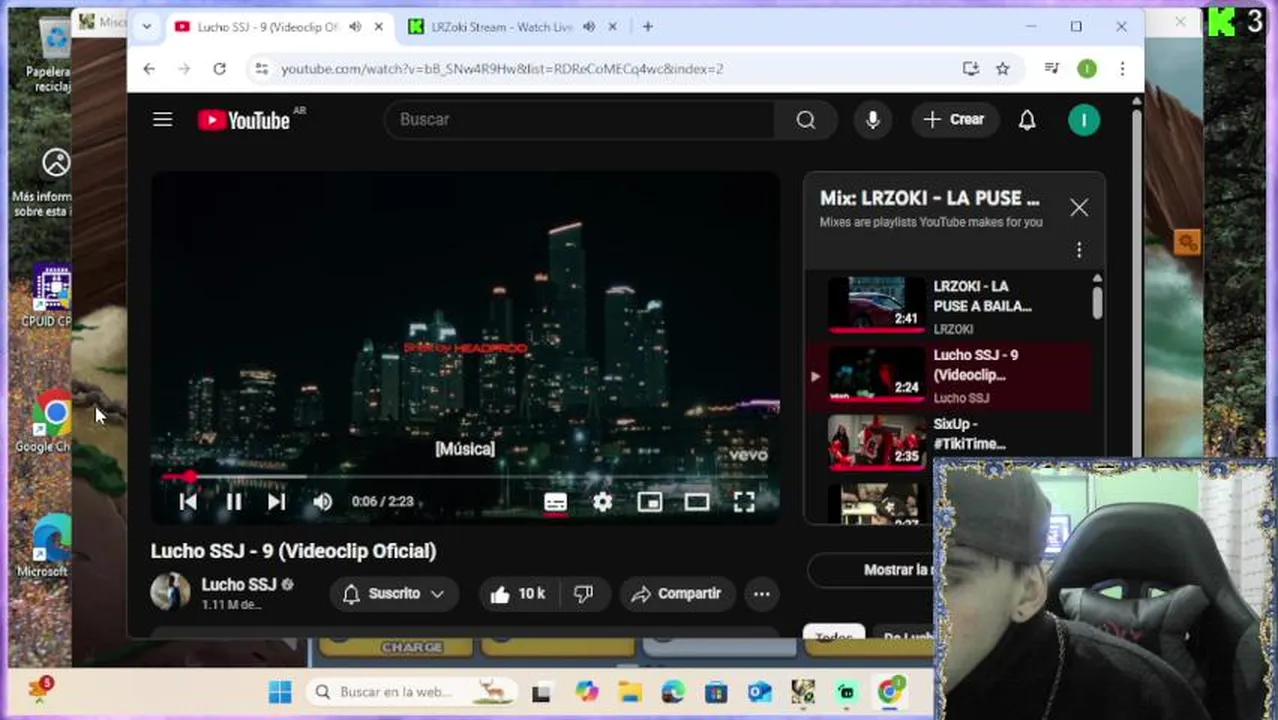Select the Todos filter chip
Image resolution: width=1278 pixels, height=720 pixels.
click(833, 637)
